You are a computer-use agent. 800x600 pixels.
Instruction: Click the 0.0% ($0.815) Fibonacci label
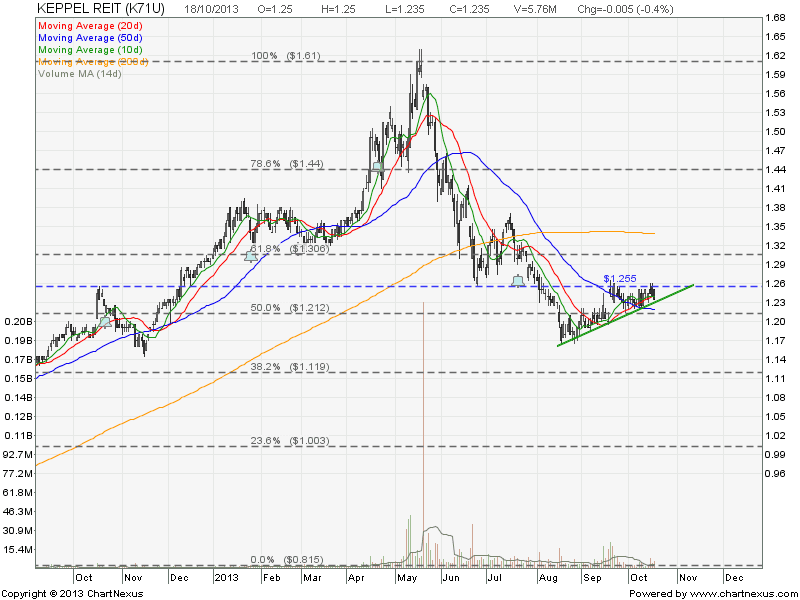pyautogui.click(x=287, y=560)
